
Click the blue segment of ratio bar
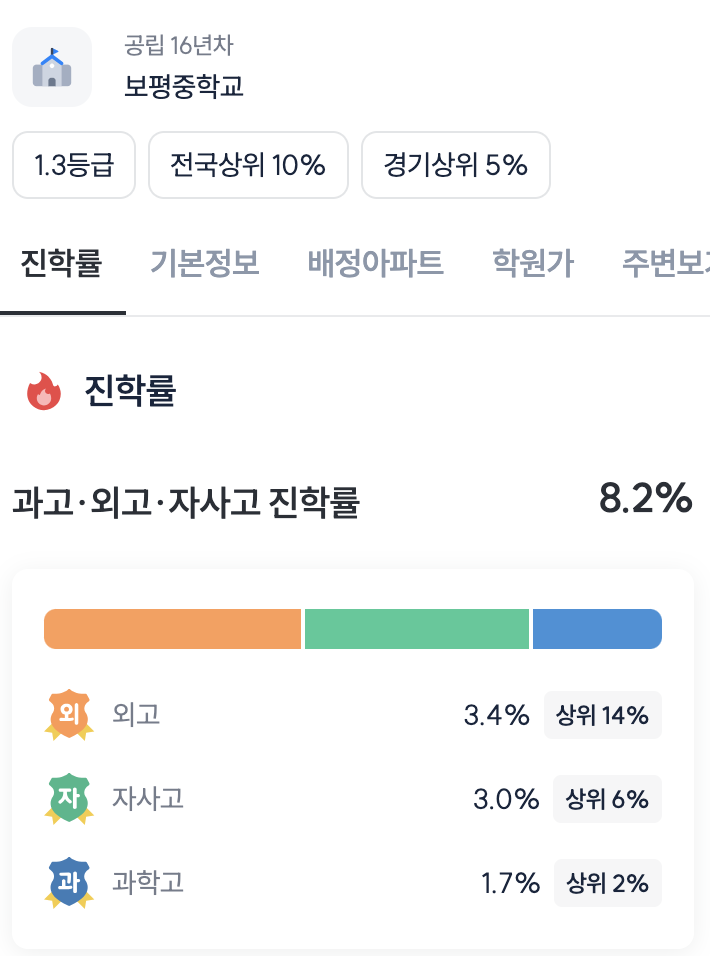(x=597, y=629)
